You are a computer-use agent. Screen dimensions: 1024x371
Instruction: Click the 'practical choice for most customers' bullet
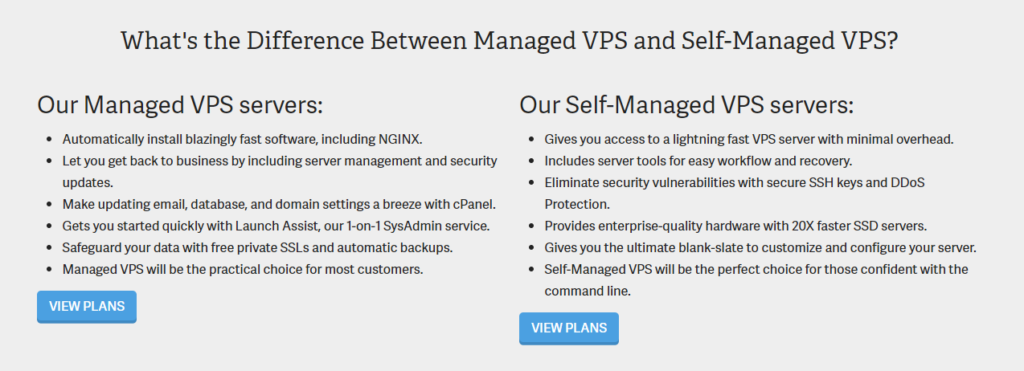click(x=243, y=269)
